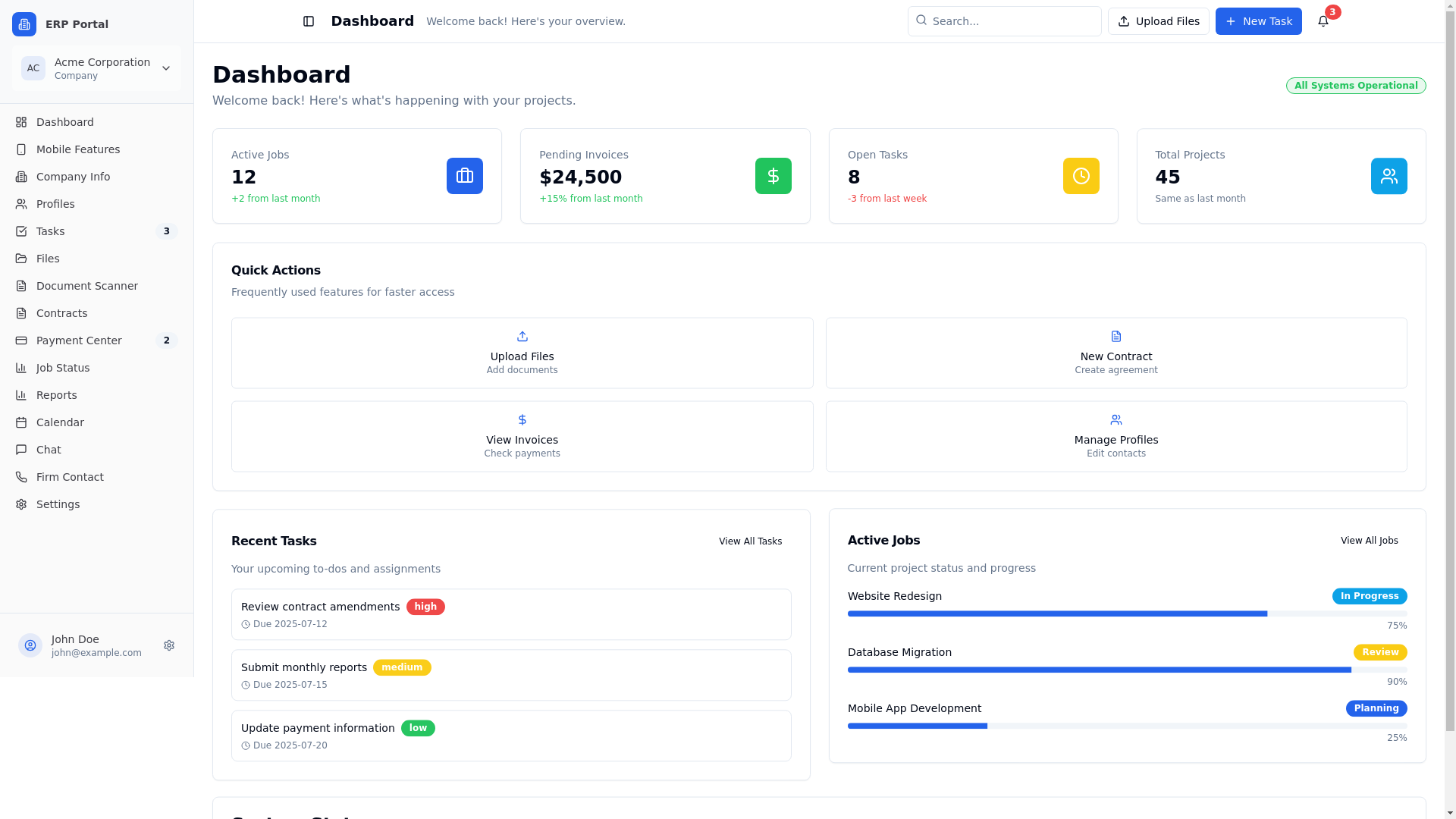Navigate to Reports
Screen dimensions: 1456x819
96,395
